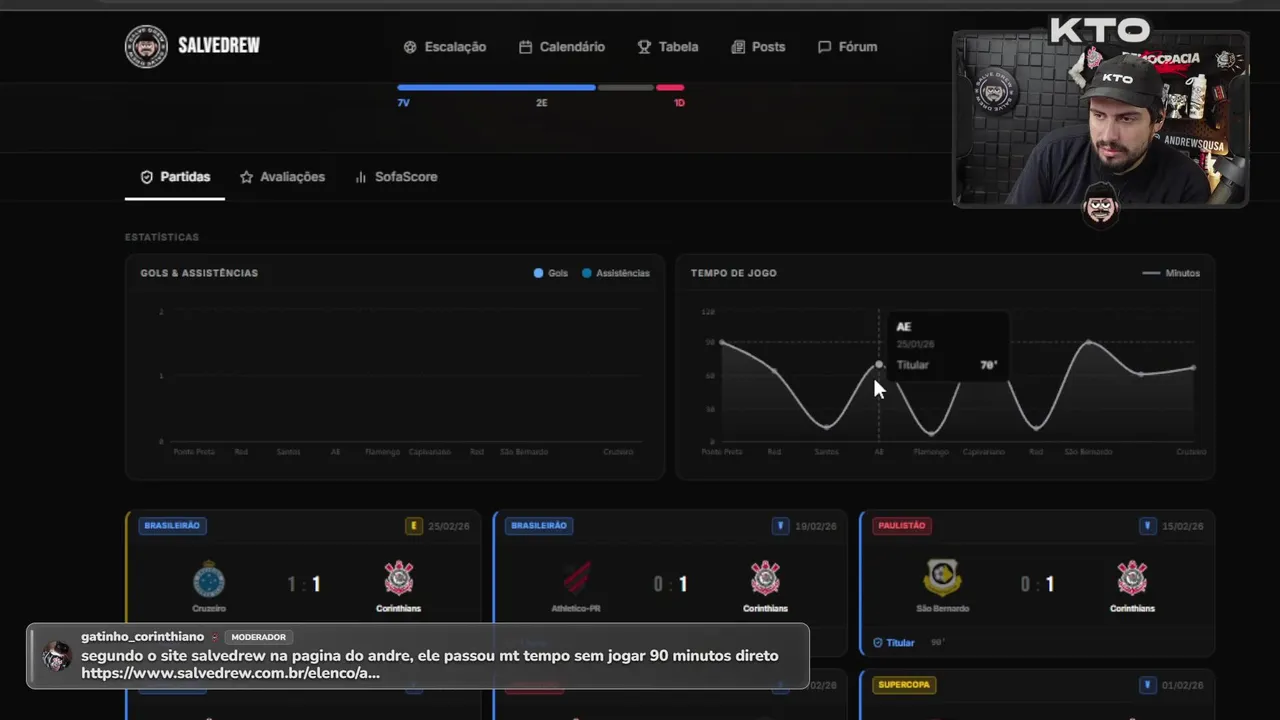Click the São Bernardo club crest
Viewport: 1280px width, 720px height.
click(942, 578)
